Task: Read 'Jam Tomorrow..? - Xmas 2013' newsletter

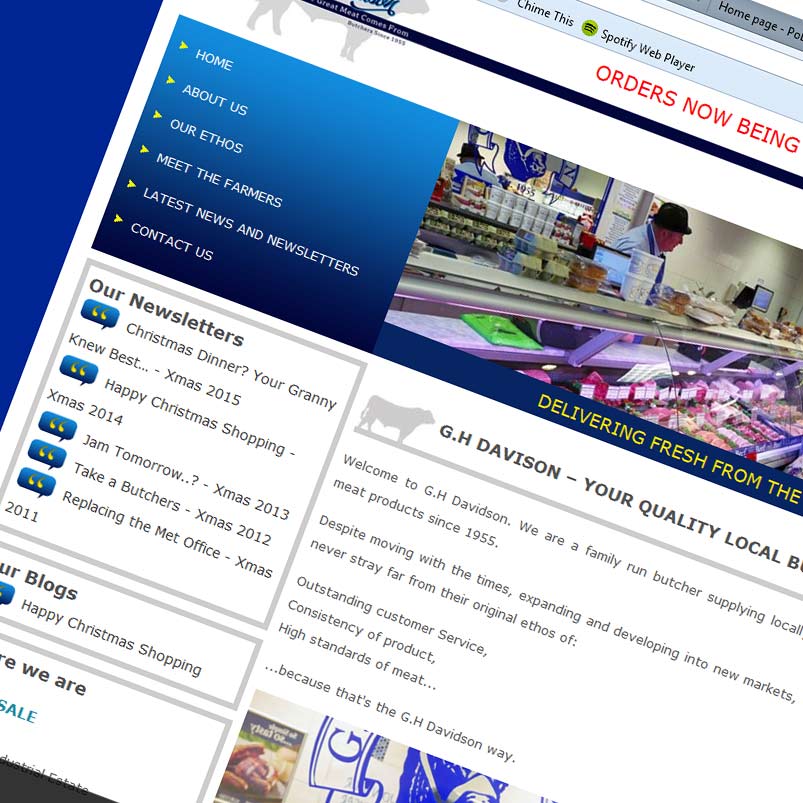Action: 186,476
